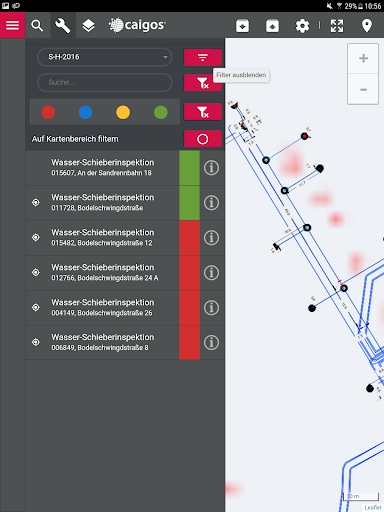Screen dimensions: 384x512
Task: Filter by red status dot
Action: coord(48,112)
